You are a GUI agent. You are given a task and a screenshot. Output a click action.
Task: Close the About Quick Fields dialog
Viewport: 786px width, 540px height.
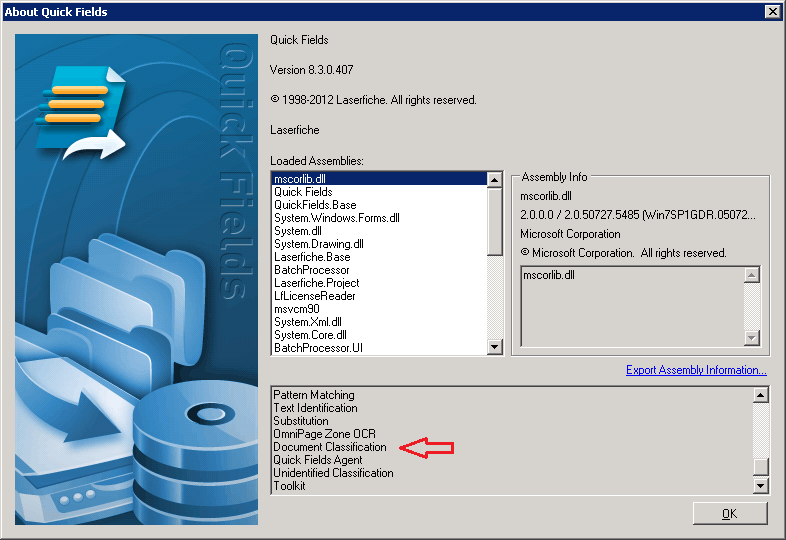(x=772, y=12)
